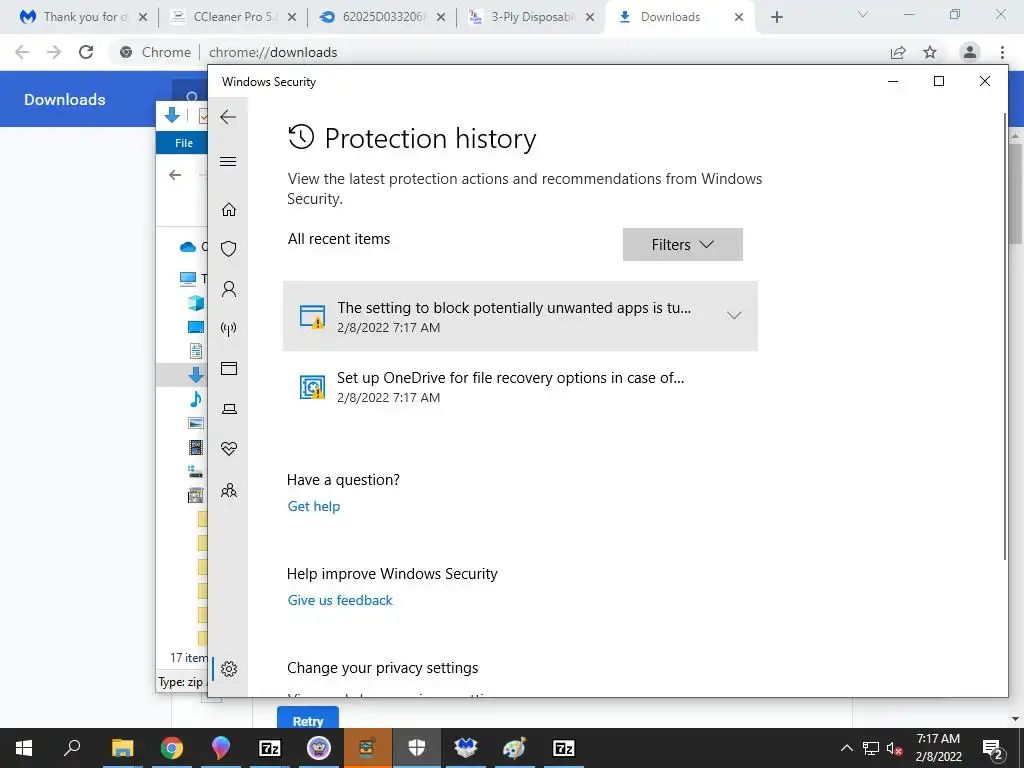1024x768 pixels.
Task: Open Device performance & health heart icon
Action: pos(229,449)
